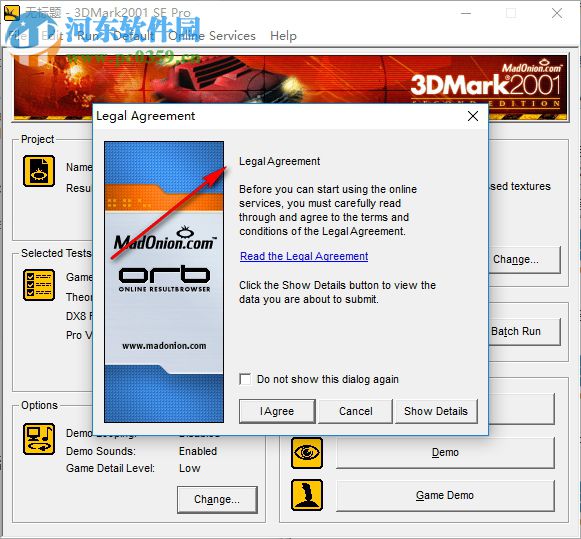581x539 pixels.
Task: Open the Online Services menu
Action: click(x=212, y=36)
